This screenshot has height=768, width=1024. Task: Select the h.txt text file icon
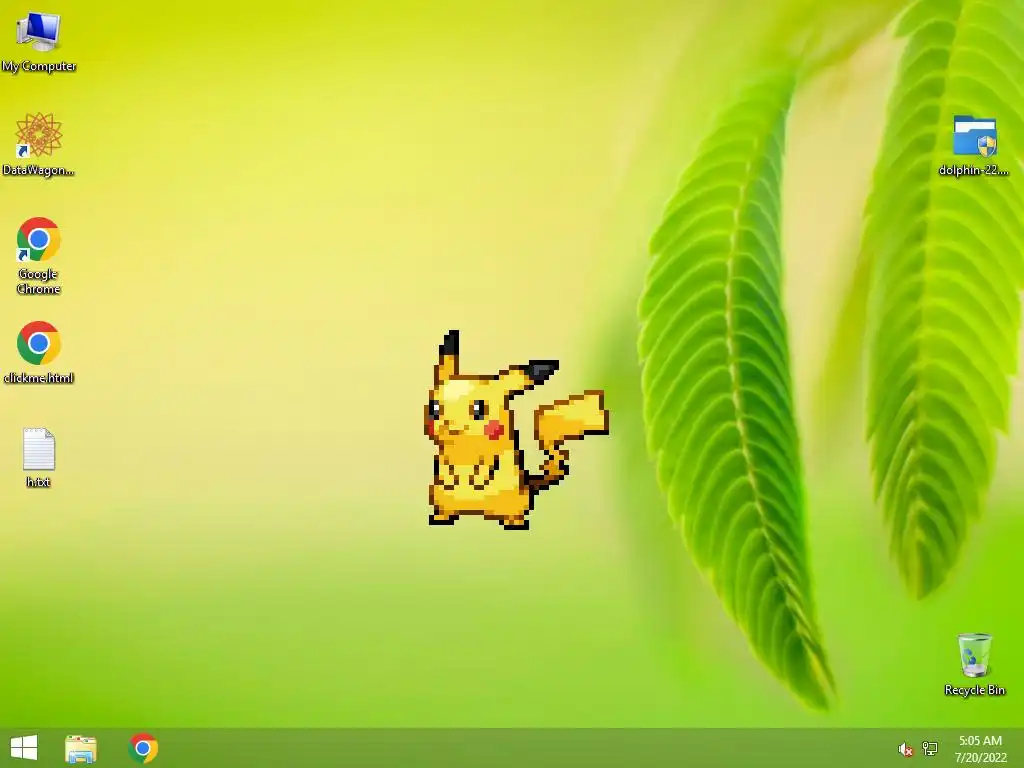(x=39, y=449)
